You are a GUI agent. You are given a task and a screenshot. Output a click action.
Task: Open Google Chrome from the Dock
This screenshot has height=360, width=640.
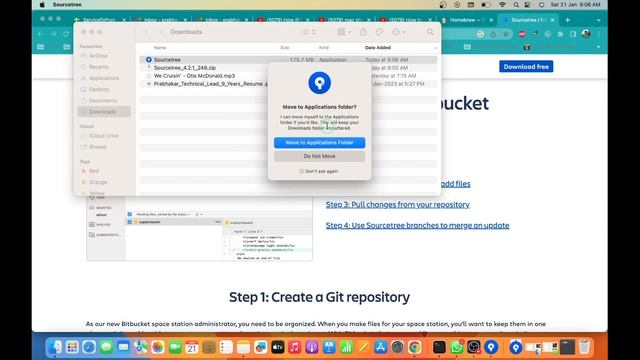click(x=415, y=347)
